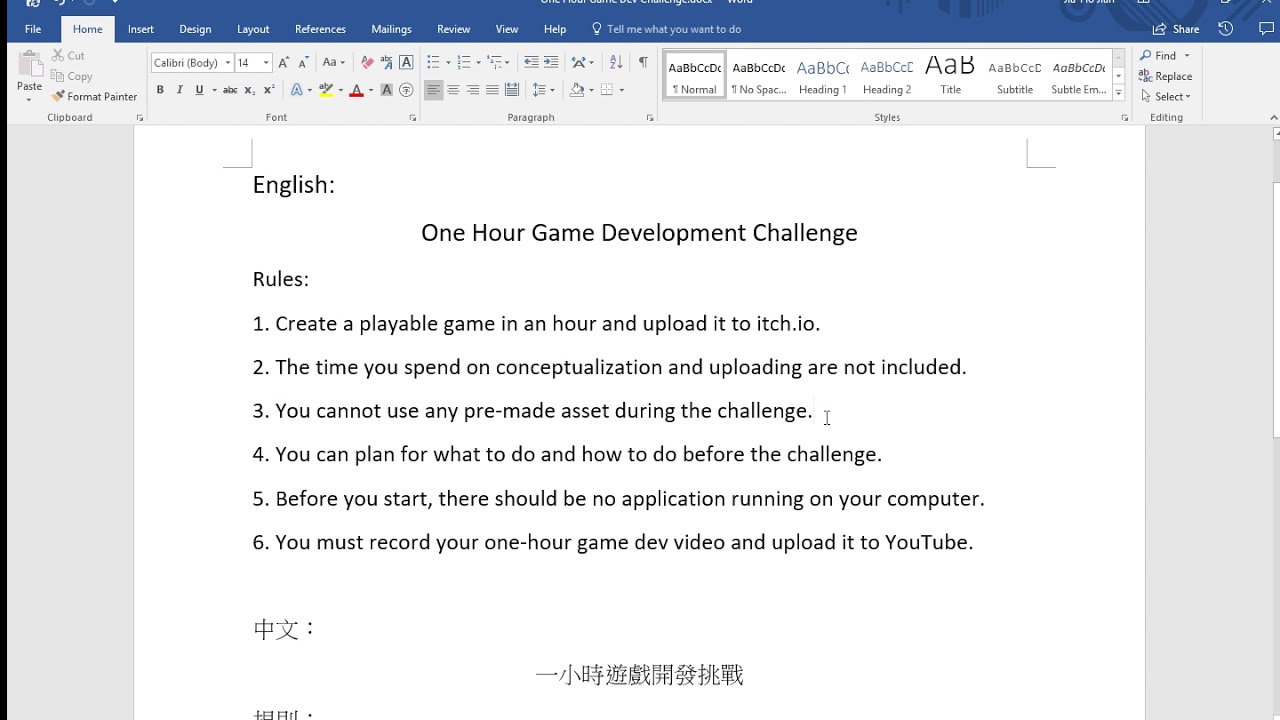This screenshot has width=1280, height=720.
Task: Apply the Heading 1 style
Action: (x=823, y=76)
